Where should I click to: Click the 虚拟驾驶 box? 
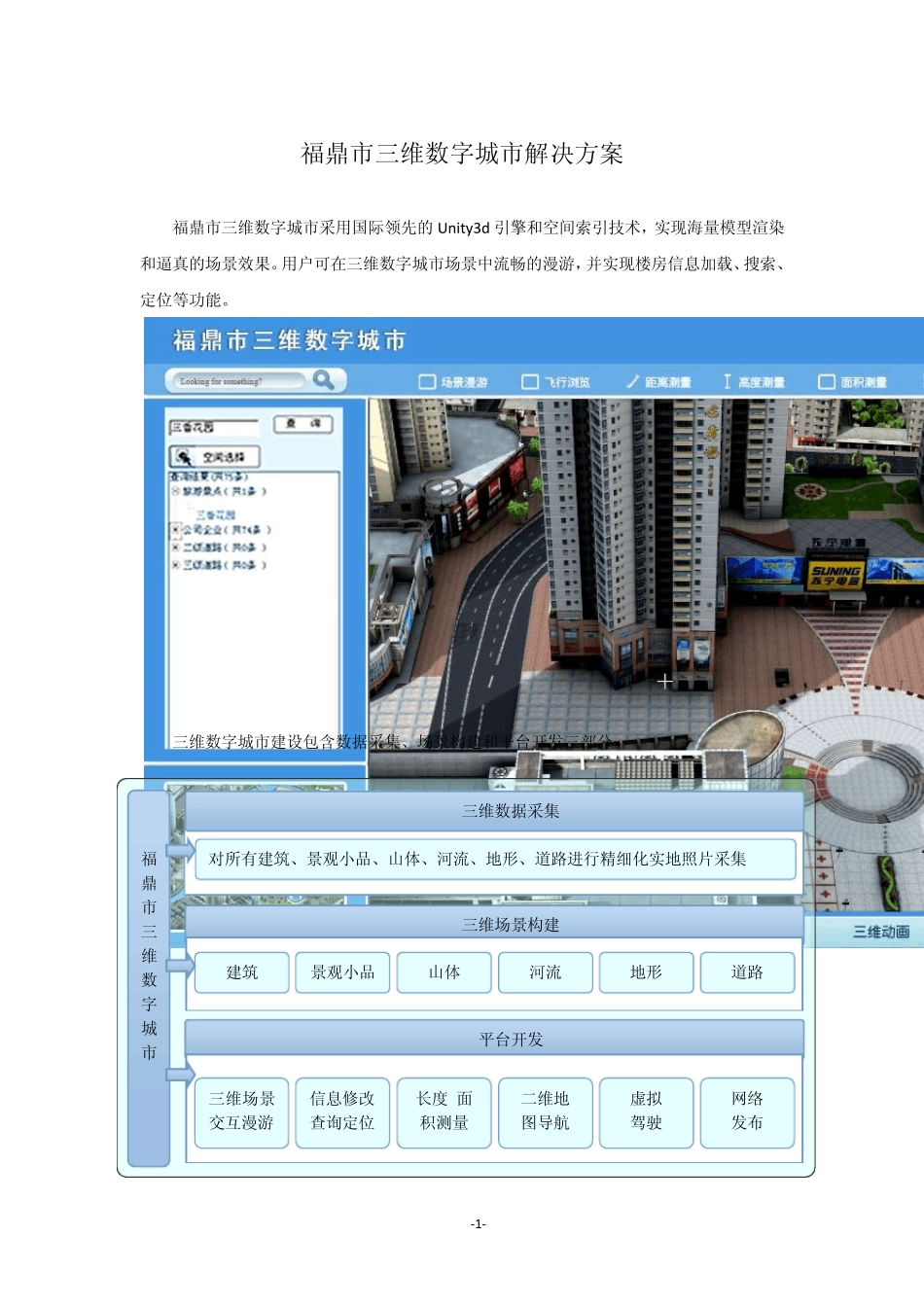(x=647, y=1112)
